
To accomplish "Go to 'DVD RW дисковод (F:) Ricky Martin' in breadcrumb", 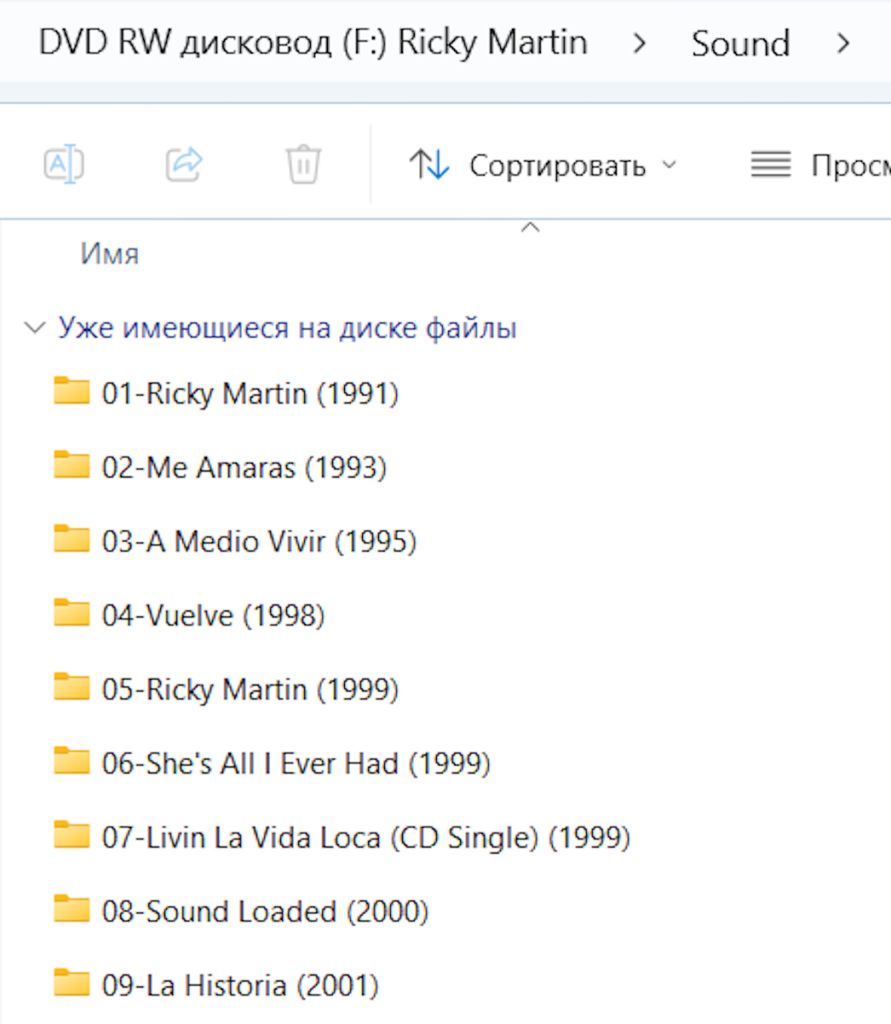I will pos(313,43).
